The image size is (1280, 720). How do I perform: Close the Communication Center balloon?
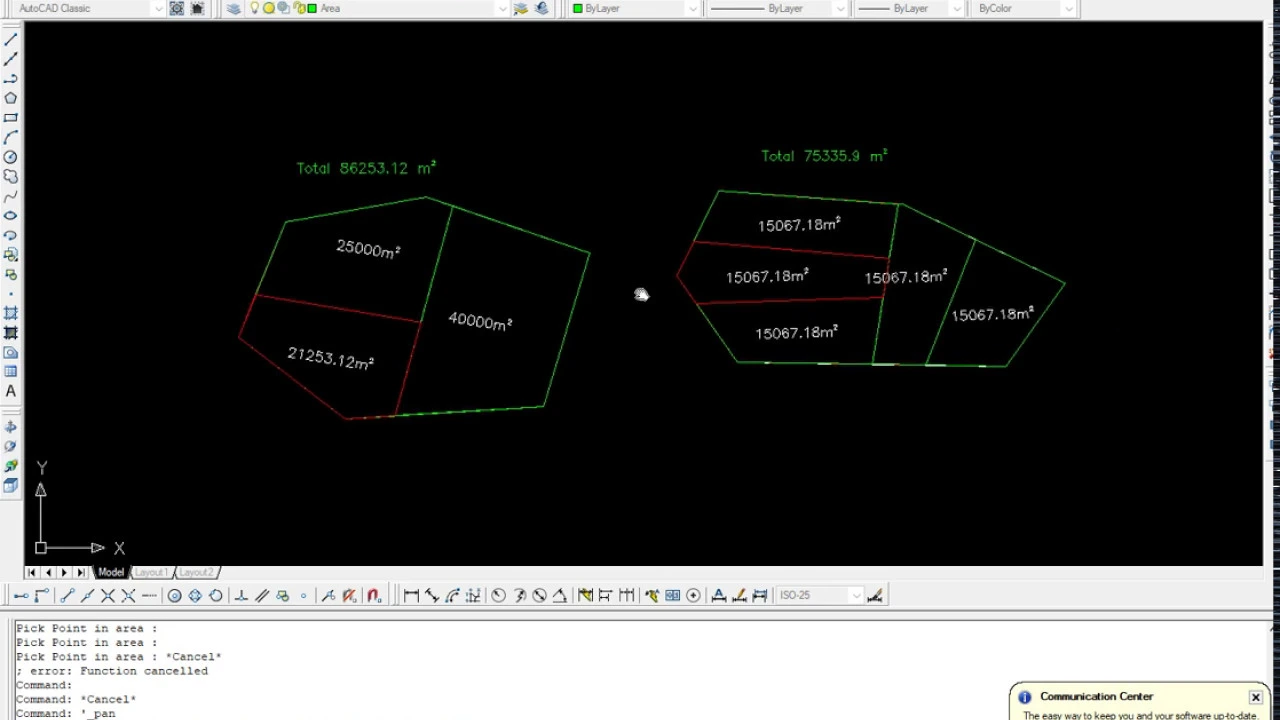click(1255, 697)
